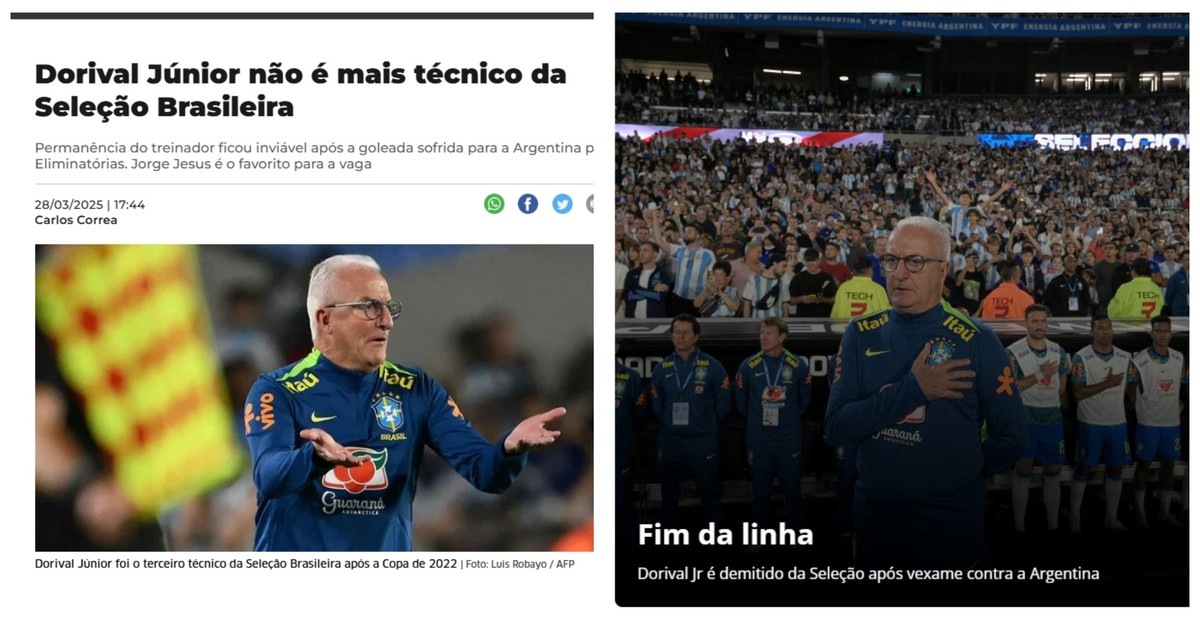
Task: Open the headline 'Dorival Júnior não é mais técnico'
Action: [300, 90]
